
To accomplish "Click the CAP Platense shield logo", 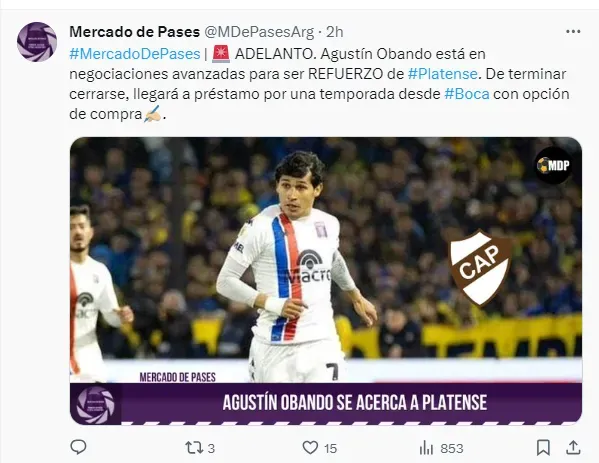I will tap(481, 267).
